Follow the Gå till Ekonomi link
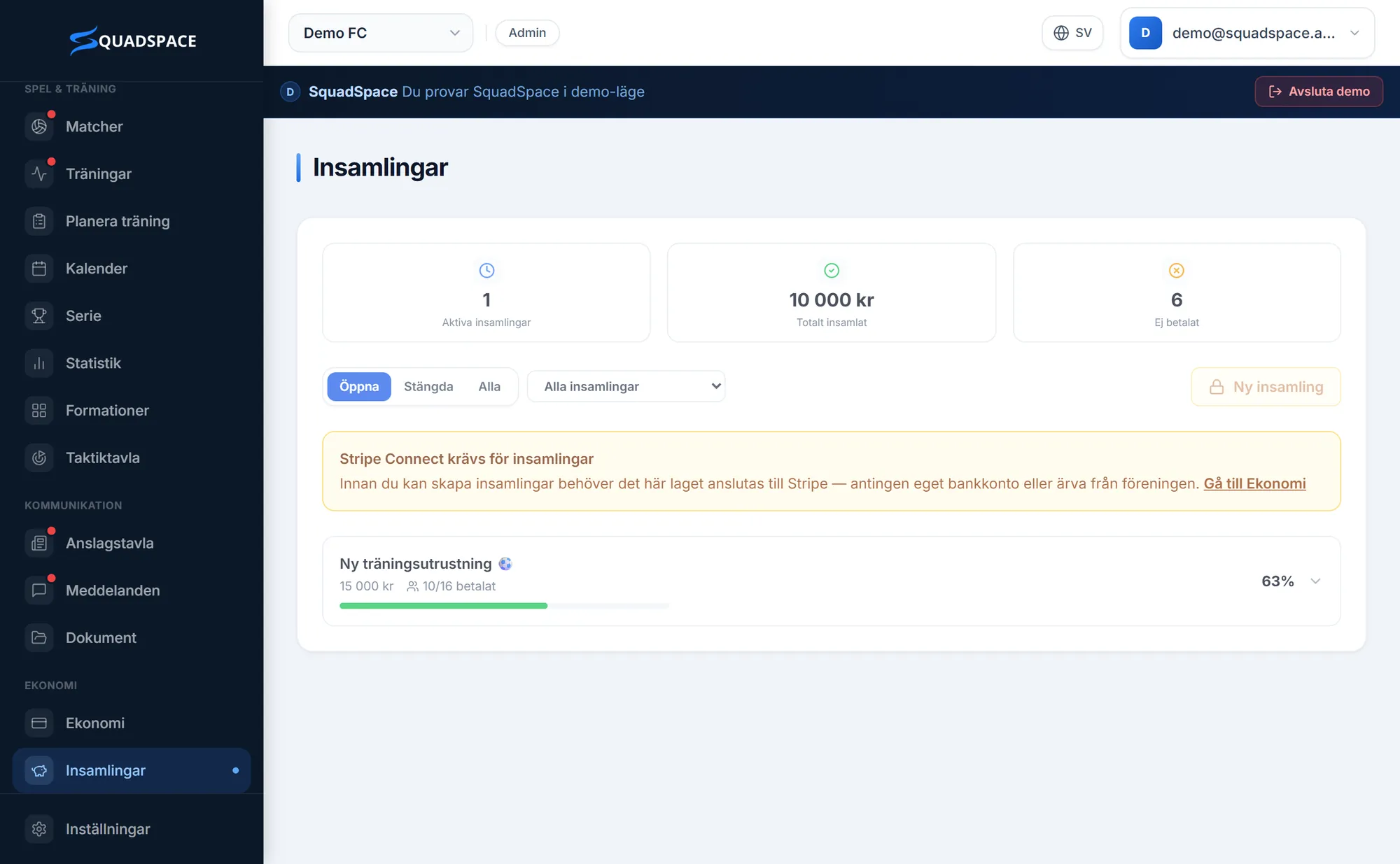This screenshot has width=1400, height=864. (1254, 483)
